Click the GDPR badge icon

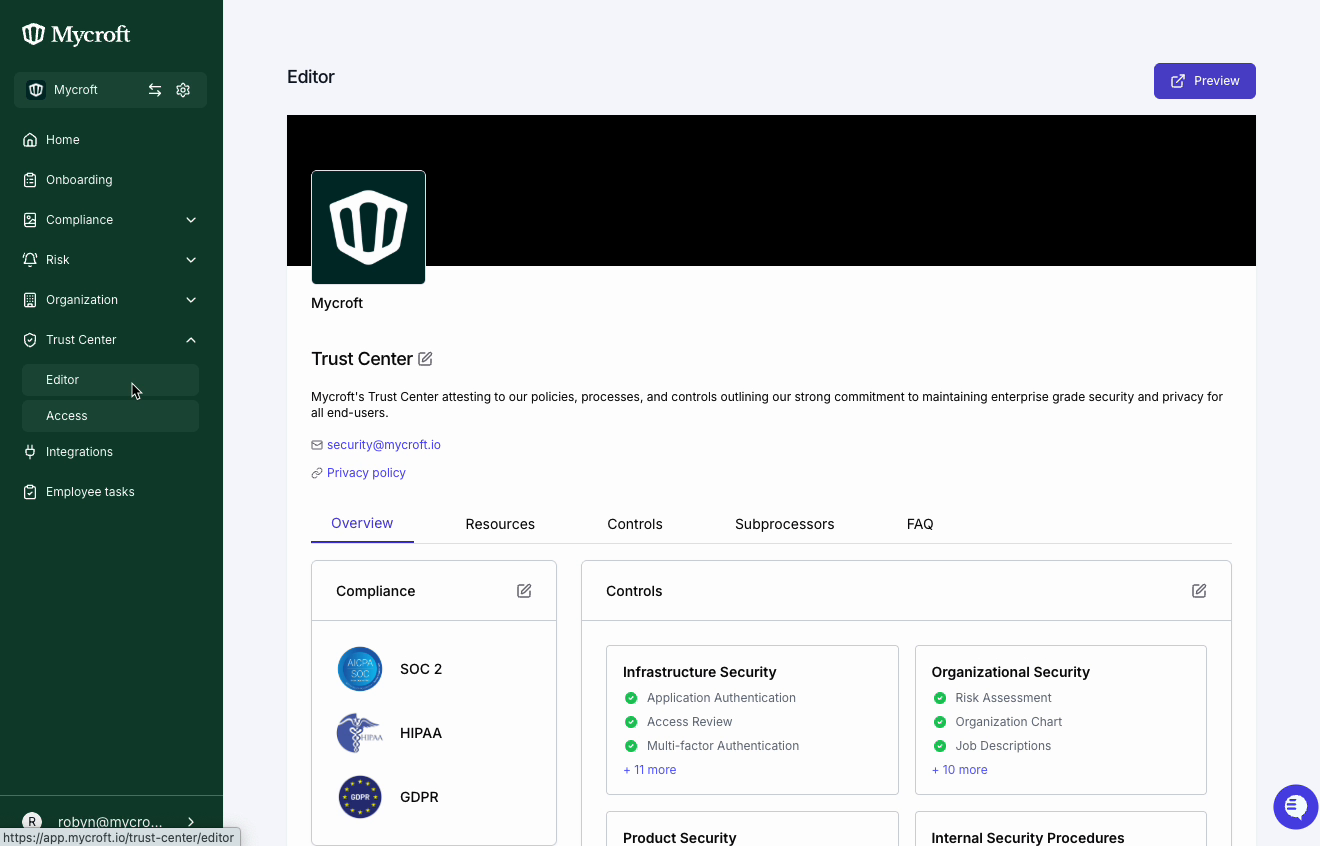(360, 797)
